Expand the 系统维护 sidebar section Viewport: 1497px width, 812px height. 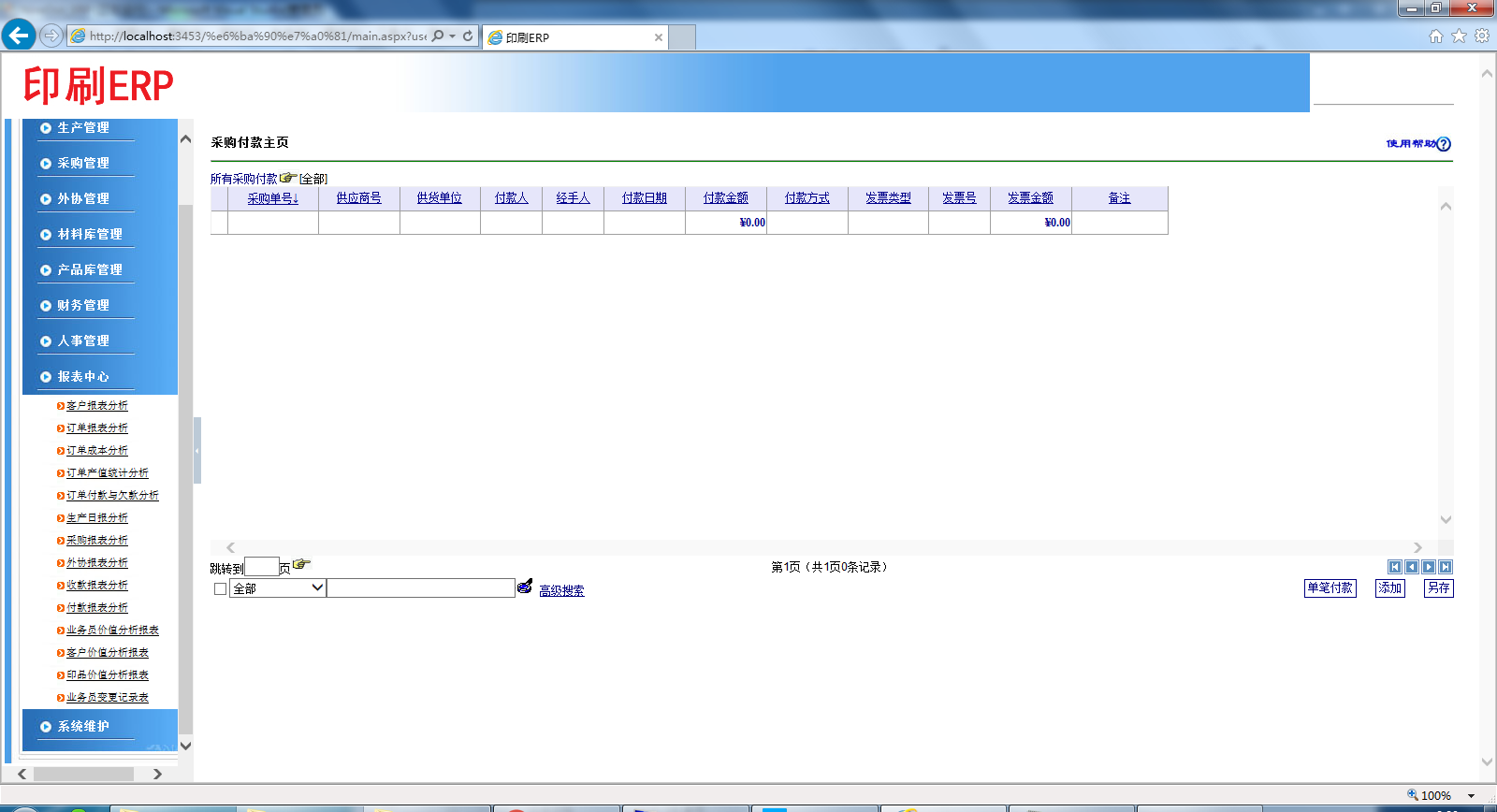(83, 727)
